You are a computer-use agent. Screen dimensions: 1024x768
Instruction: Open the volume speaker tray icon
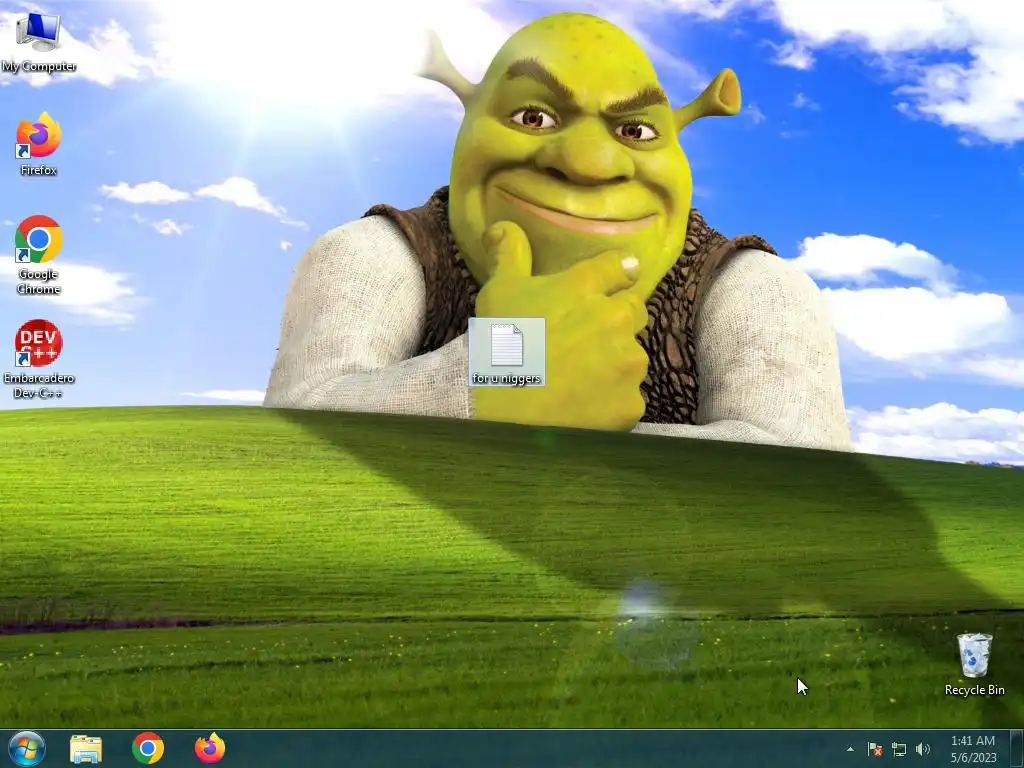pyautogui.click(x=923, y=749)
